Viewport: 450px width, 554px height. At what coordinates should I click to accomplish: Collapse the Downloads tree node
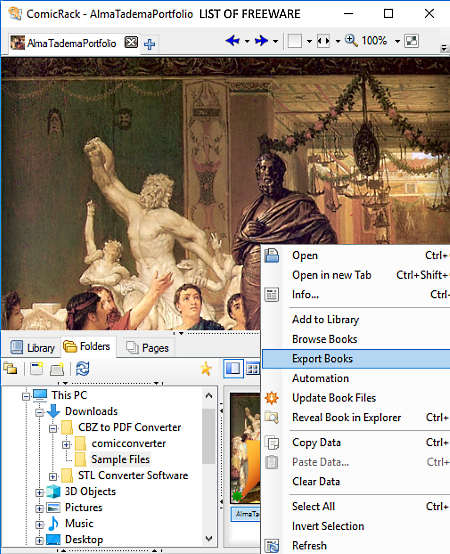[39, 412]
